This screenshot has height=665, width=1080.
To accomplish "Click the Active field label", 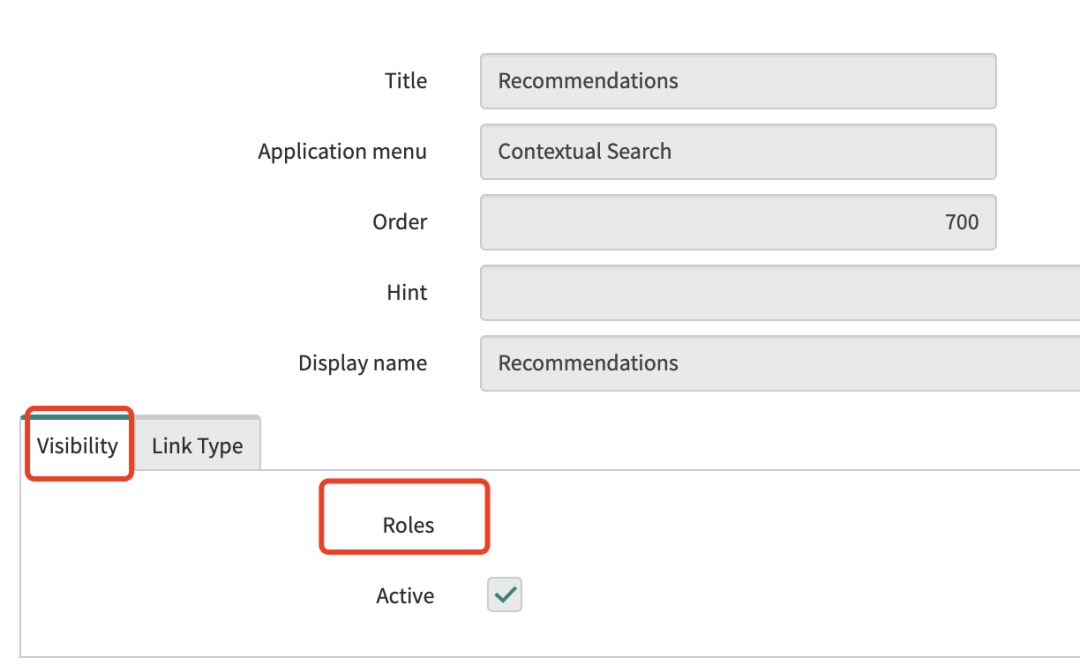I will click(x=405, y=596).
